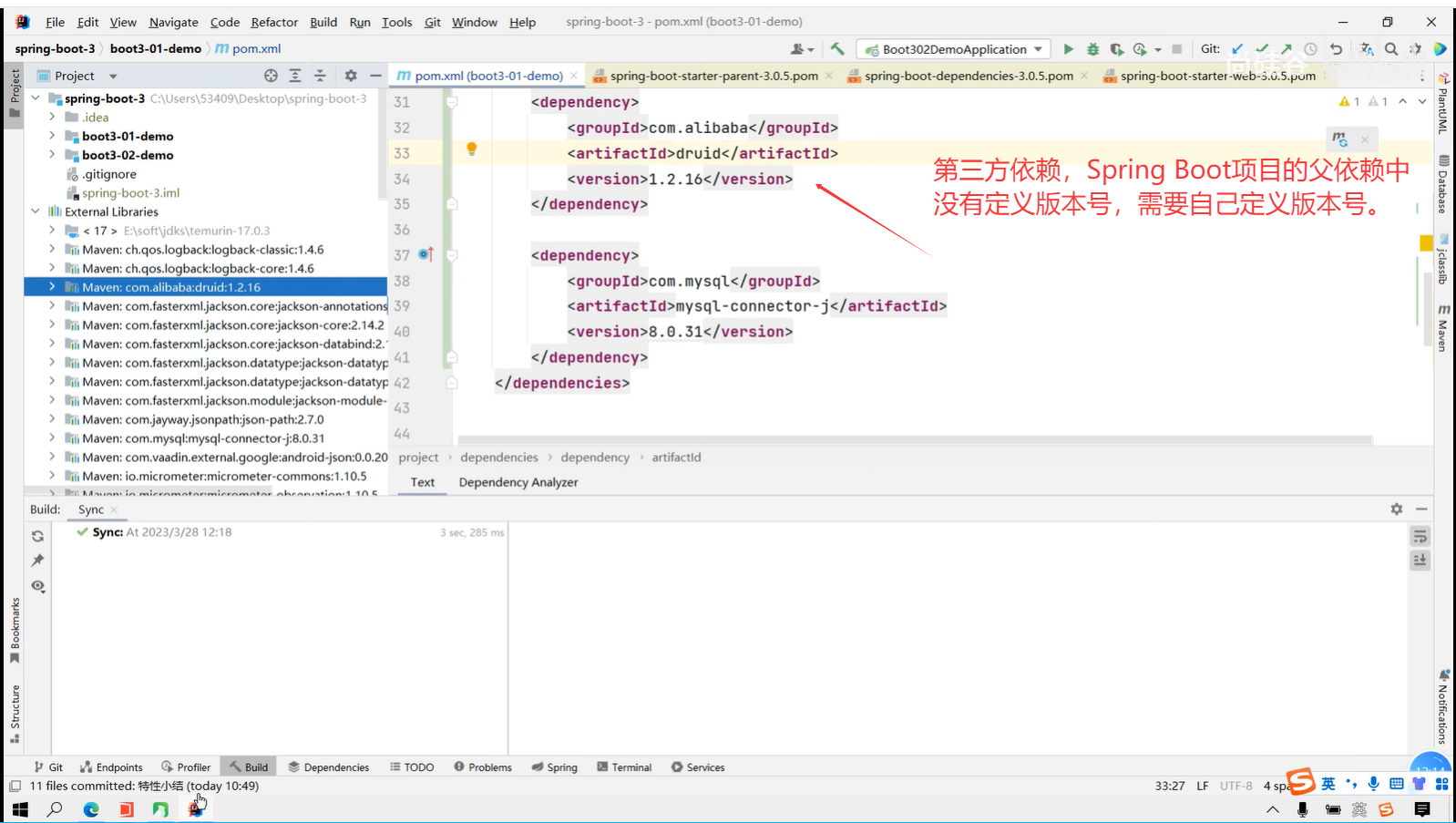Expand the boot3-02-demo module
This screenshot has height=823, width=1456.
(52, 155)
